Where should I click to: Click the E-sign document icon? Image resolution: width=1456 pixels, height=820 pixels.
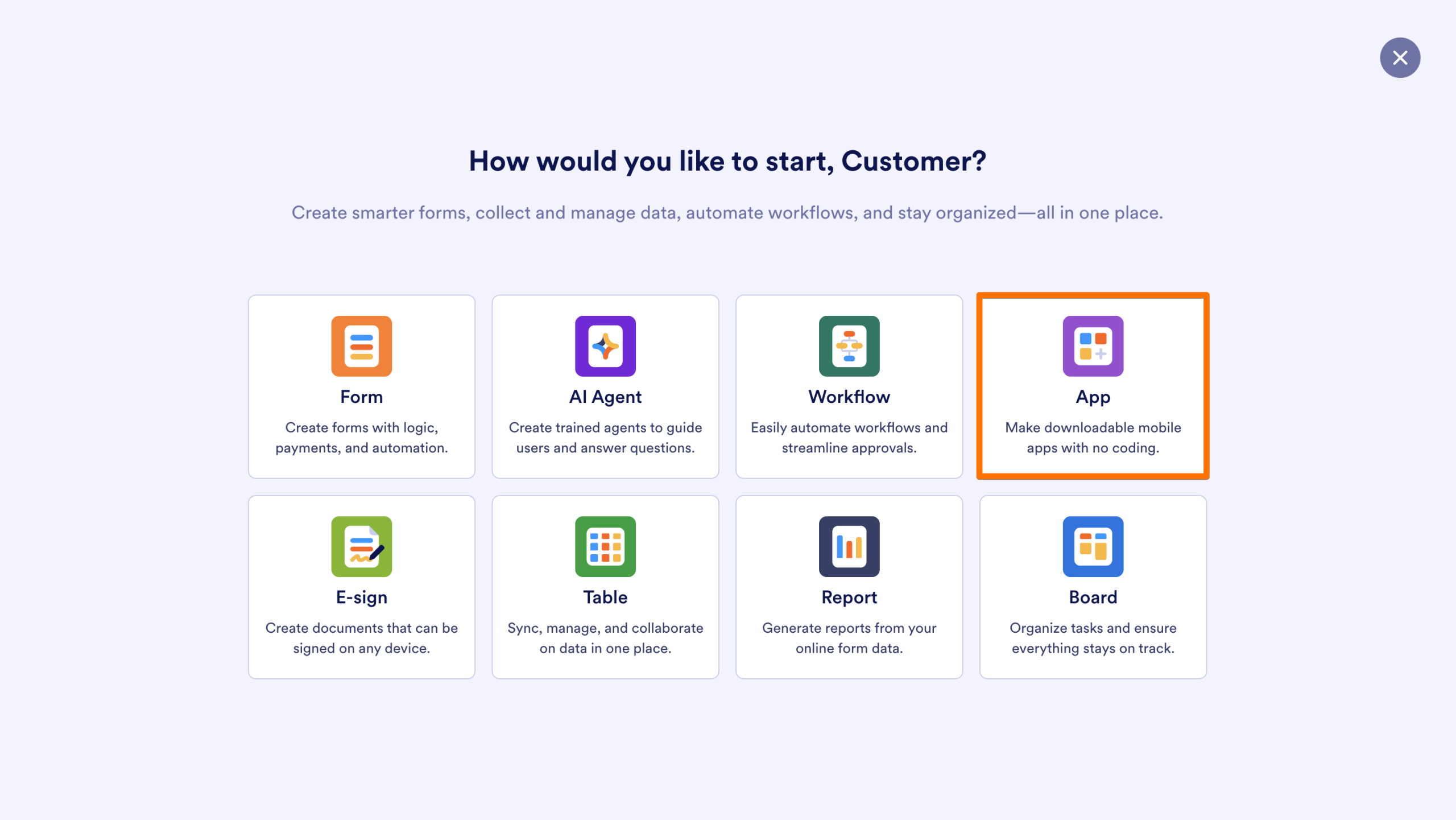(362, 546)
